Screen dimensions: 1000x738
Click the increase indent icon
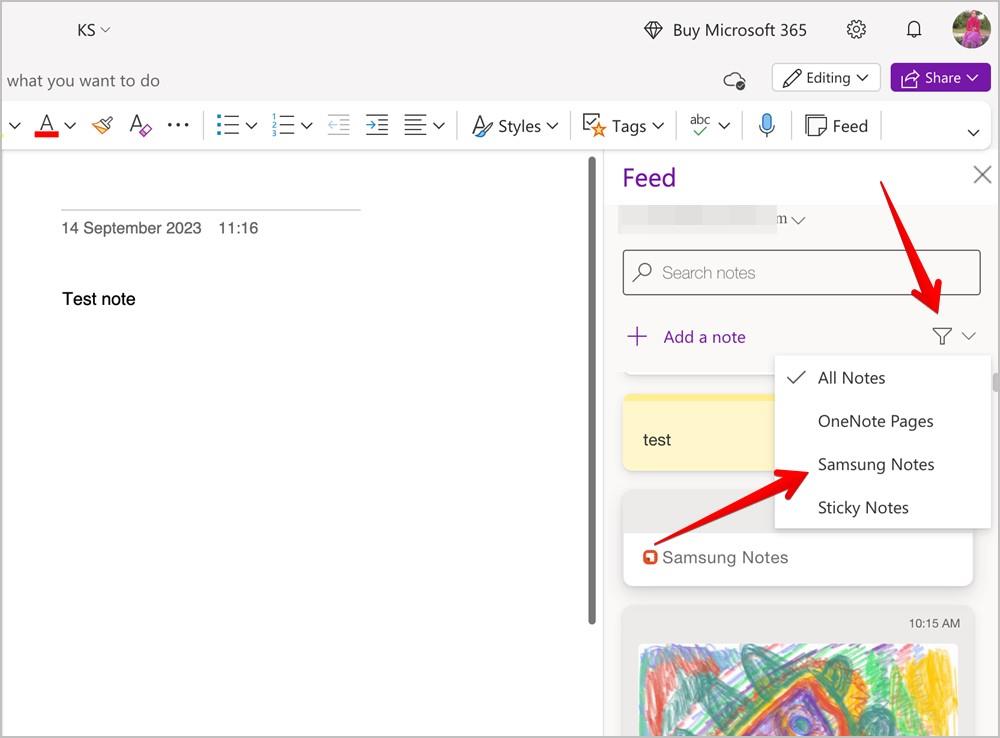[377, 125]
